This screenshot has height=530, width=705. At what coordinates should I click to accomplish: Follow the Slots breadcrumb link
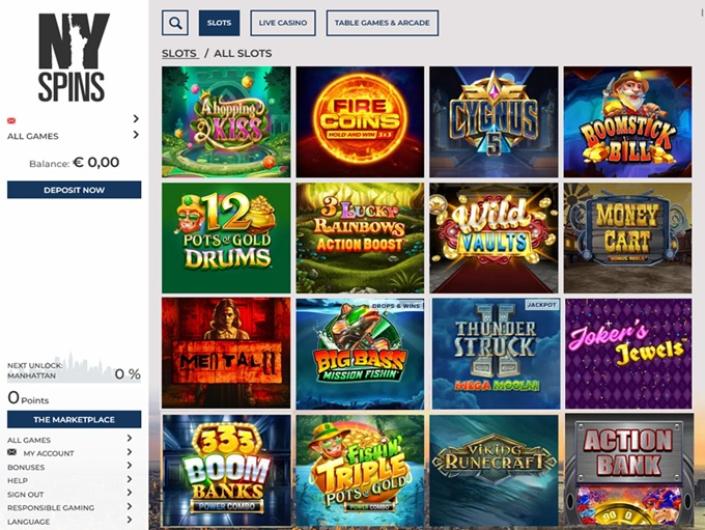[179, 53]
